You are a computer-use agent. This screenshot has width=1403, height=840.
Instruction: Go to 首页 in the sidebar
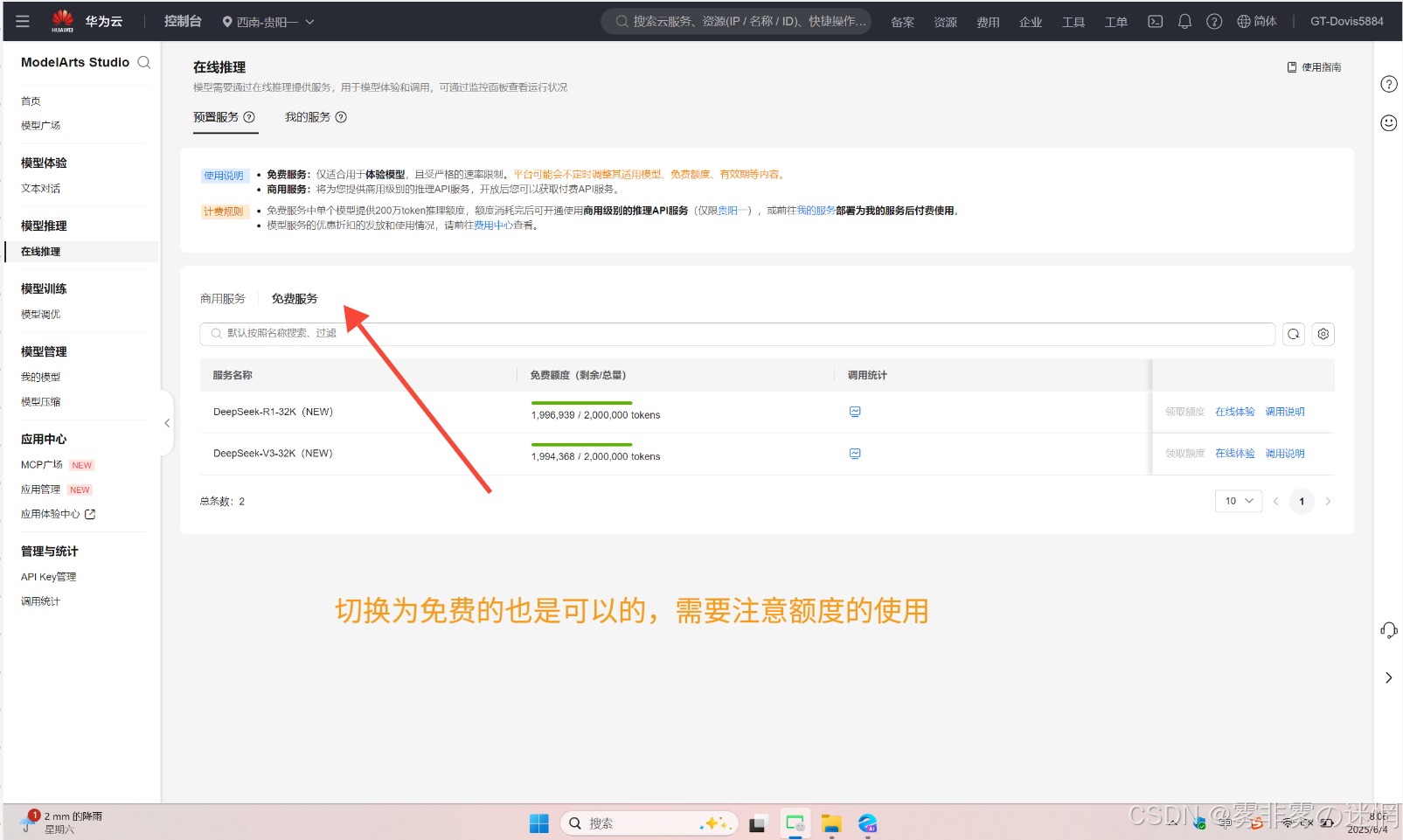click(x=31, y=101)
